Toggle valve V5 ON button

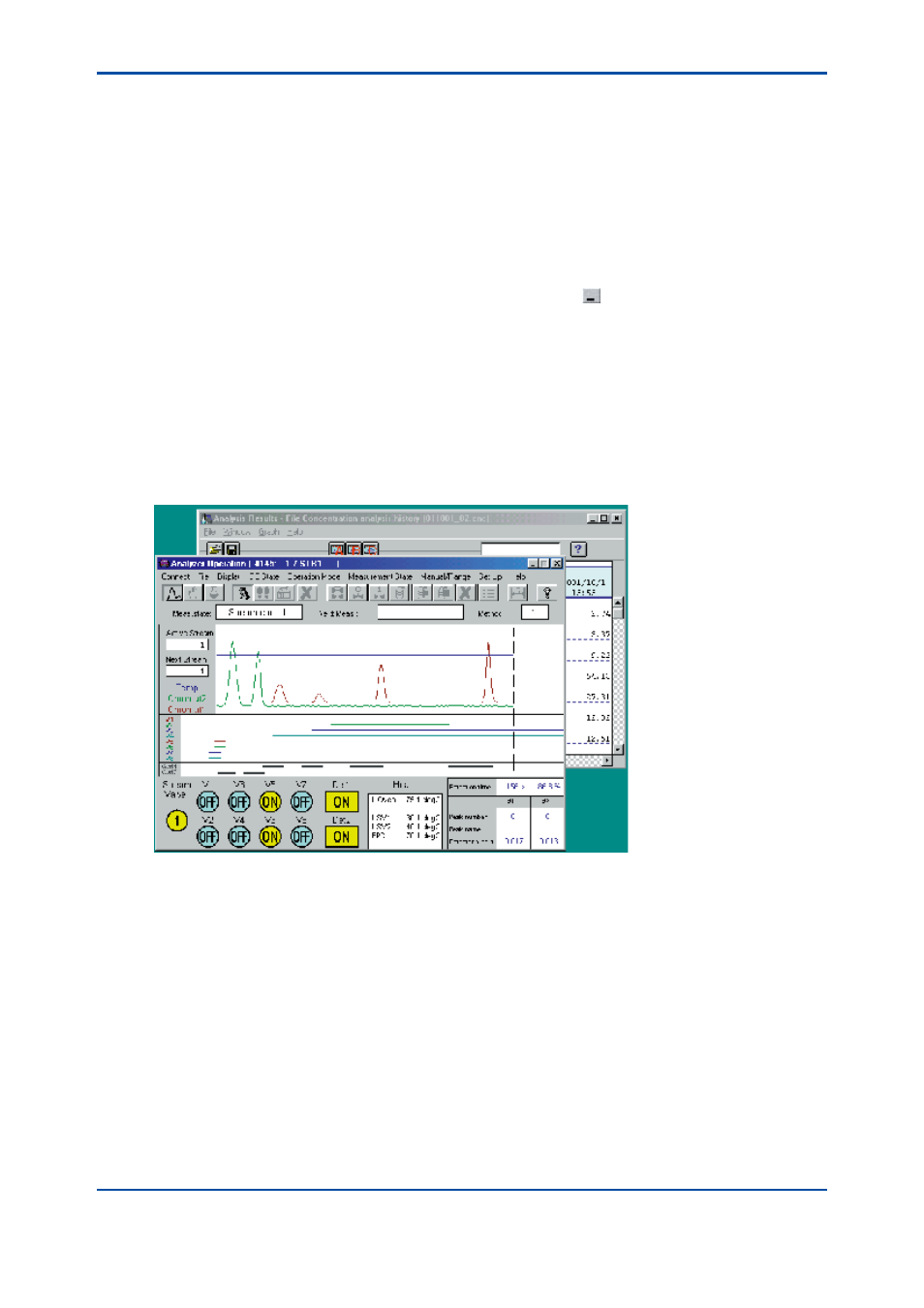tap(270, 802)
